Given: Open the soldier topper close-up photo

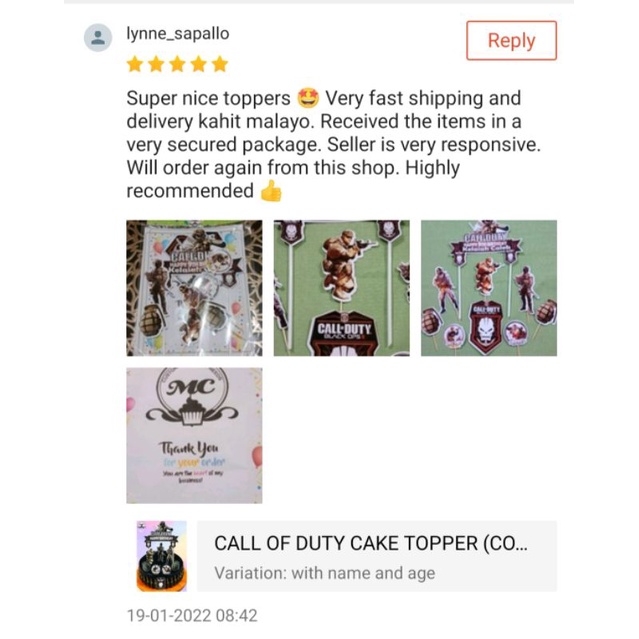Looking at the screenshot, I should click(x=342, y=288).
